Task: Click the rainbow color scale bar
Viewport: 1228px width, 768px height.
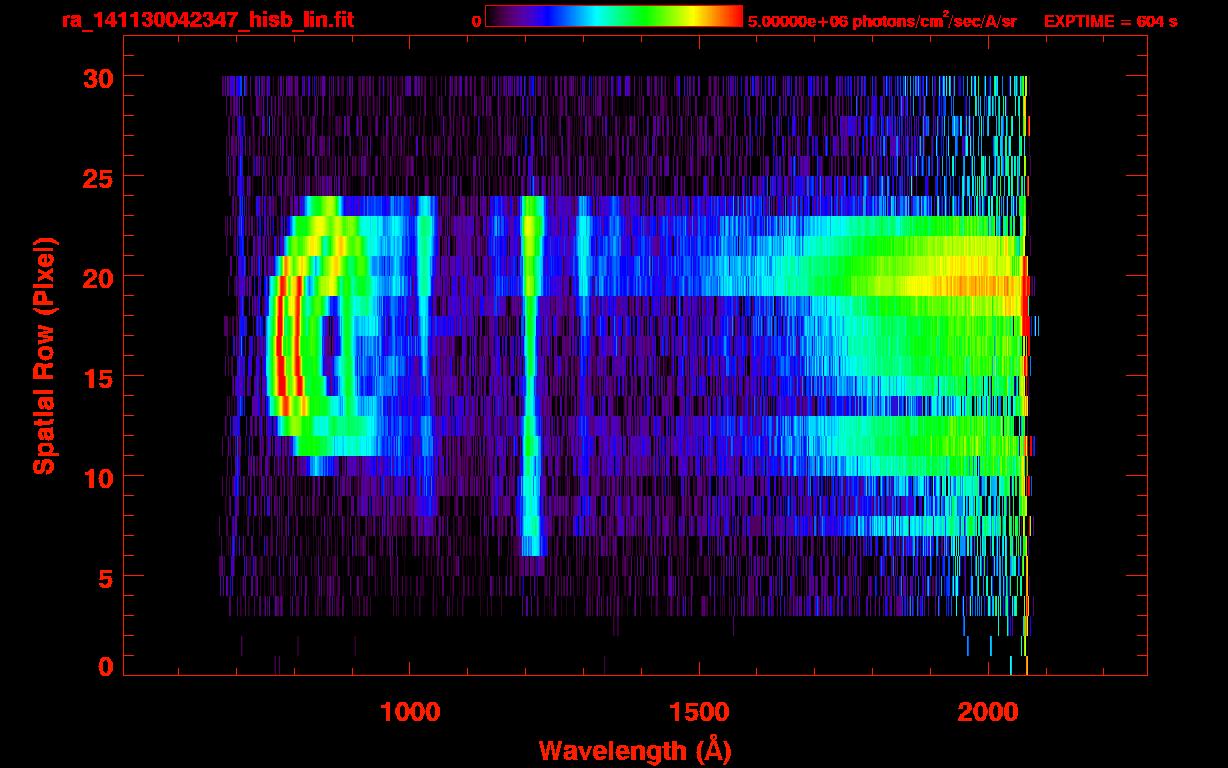Action: (614, 16)
